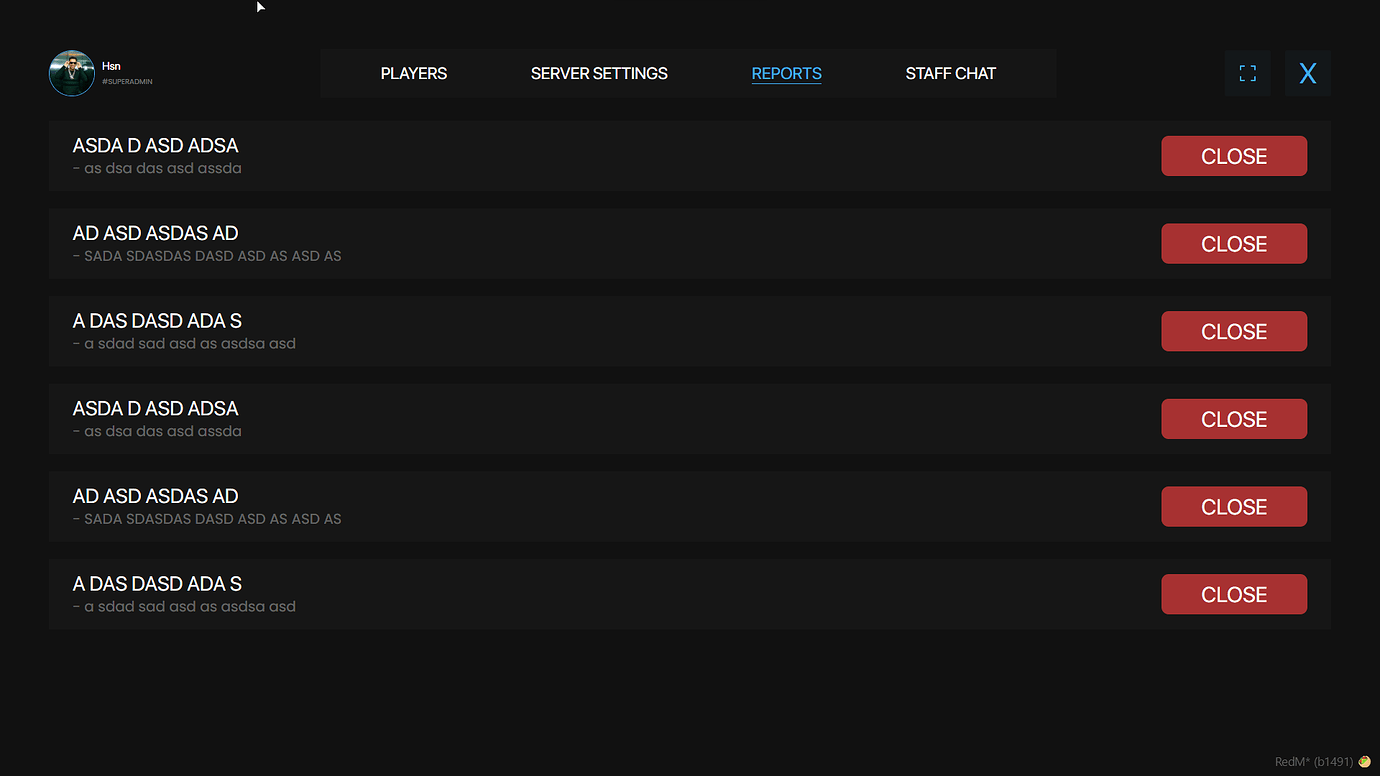Switch to the PLAYERS tab
This screenshot has width=1380, height=776.
(x=413, y=73)
